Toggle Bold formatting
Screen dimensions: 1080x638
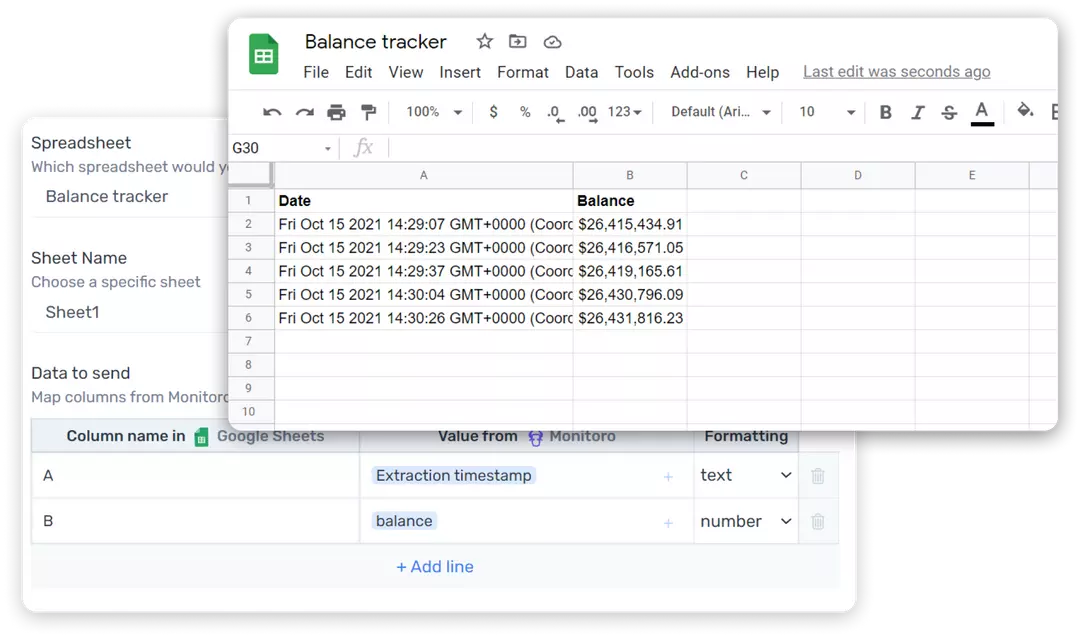[886, 112]
